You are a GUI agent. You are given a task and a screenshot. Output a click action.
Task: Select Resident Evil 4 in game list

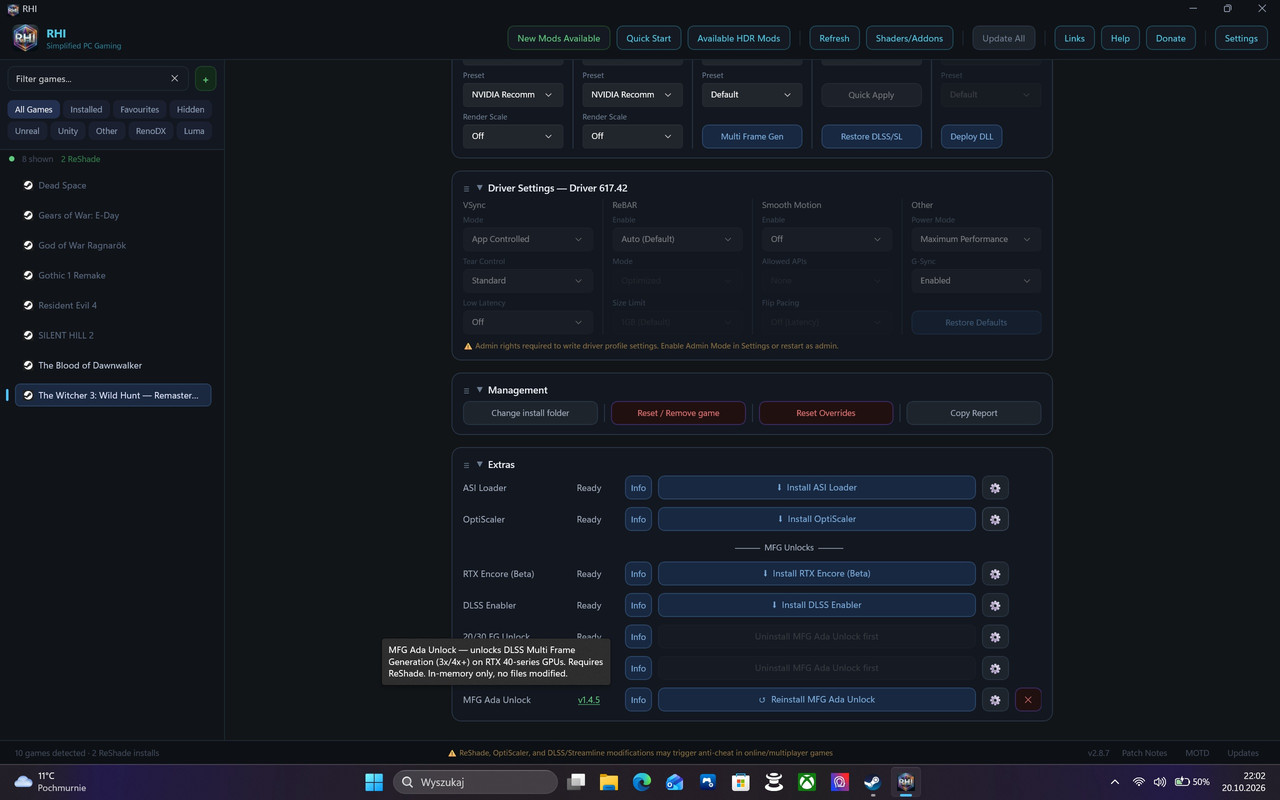(x=113, y=305)
